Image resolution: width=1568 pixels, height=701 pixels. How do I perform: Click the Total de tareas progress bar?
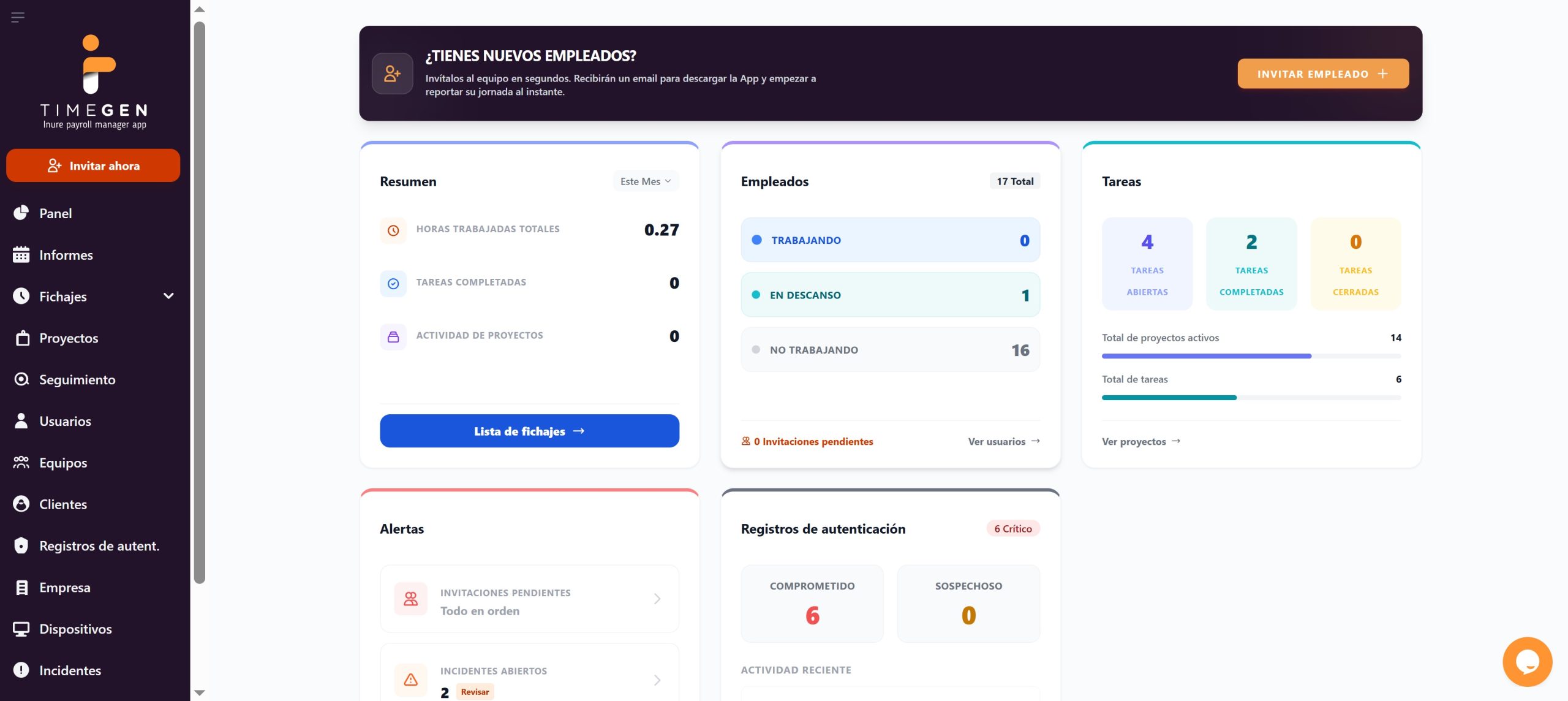(x=1251, y=398)
